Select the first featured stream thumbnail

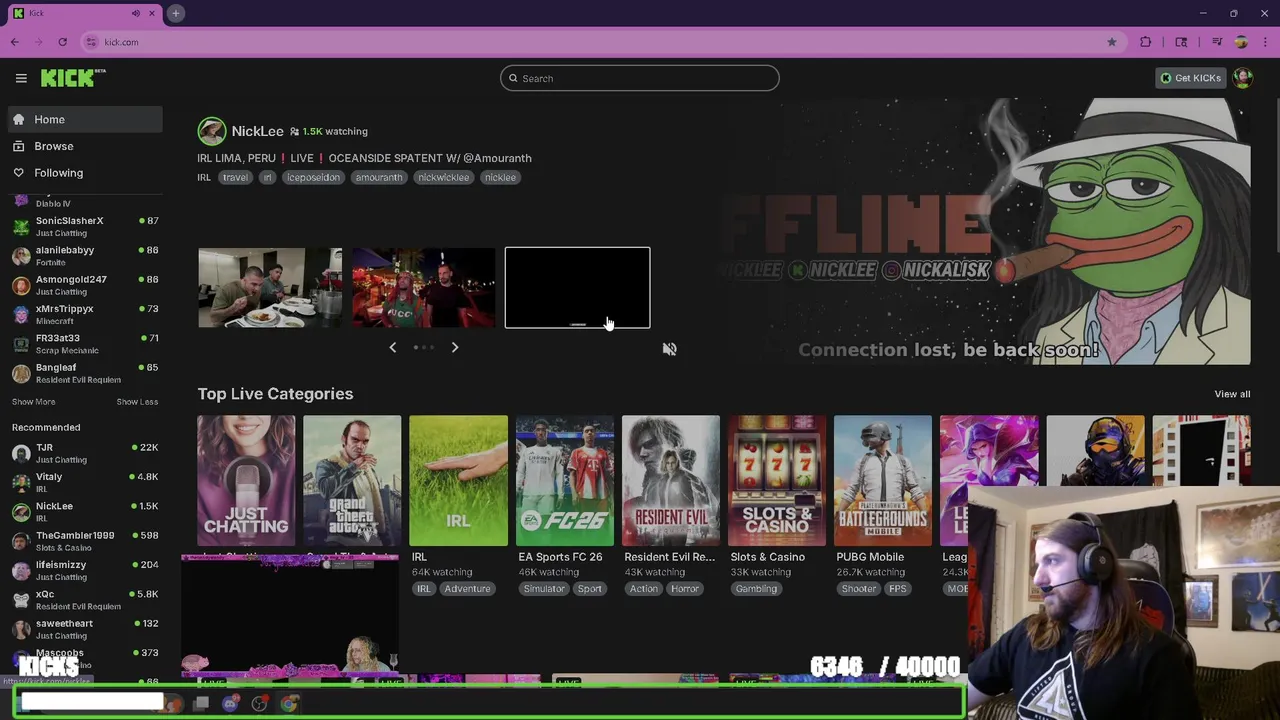point(270,288)
